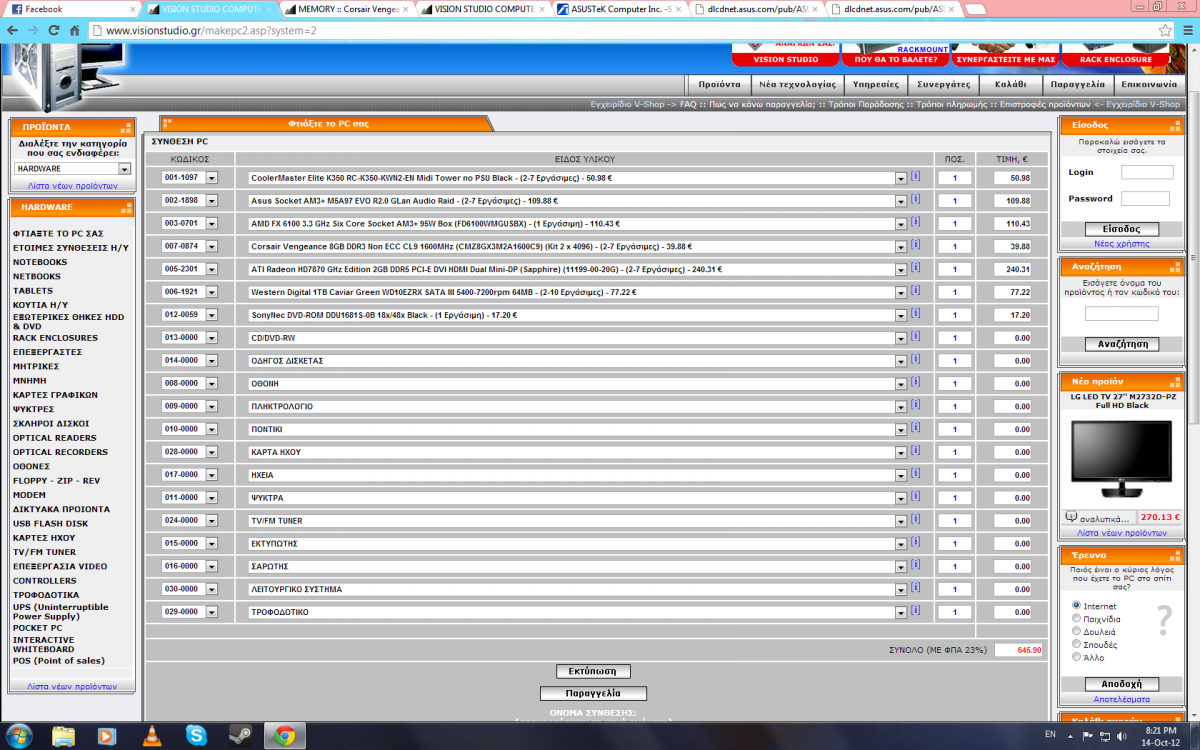Open info icon for ΠΟΝΤΙΚΙ row
Viewport: 1200px width, 750px height.
[x=915, y=429]
